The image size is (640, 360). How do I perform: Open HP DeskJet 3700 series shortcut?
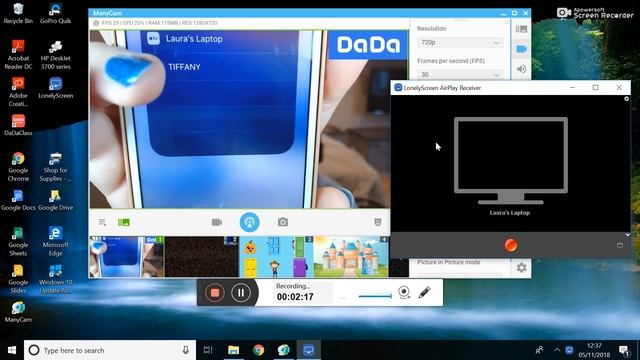56,55
